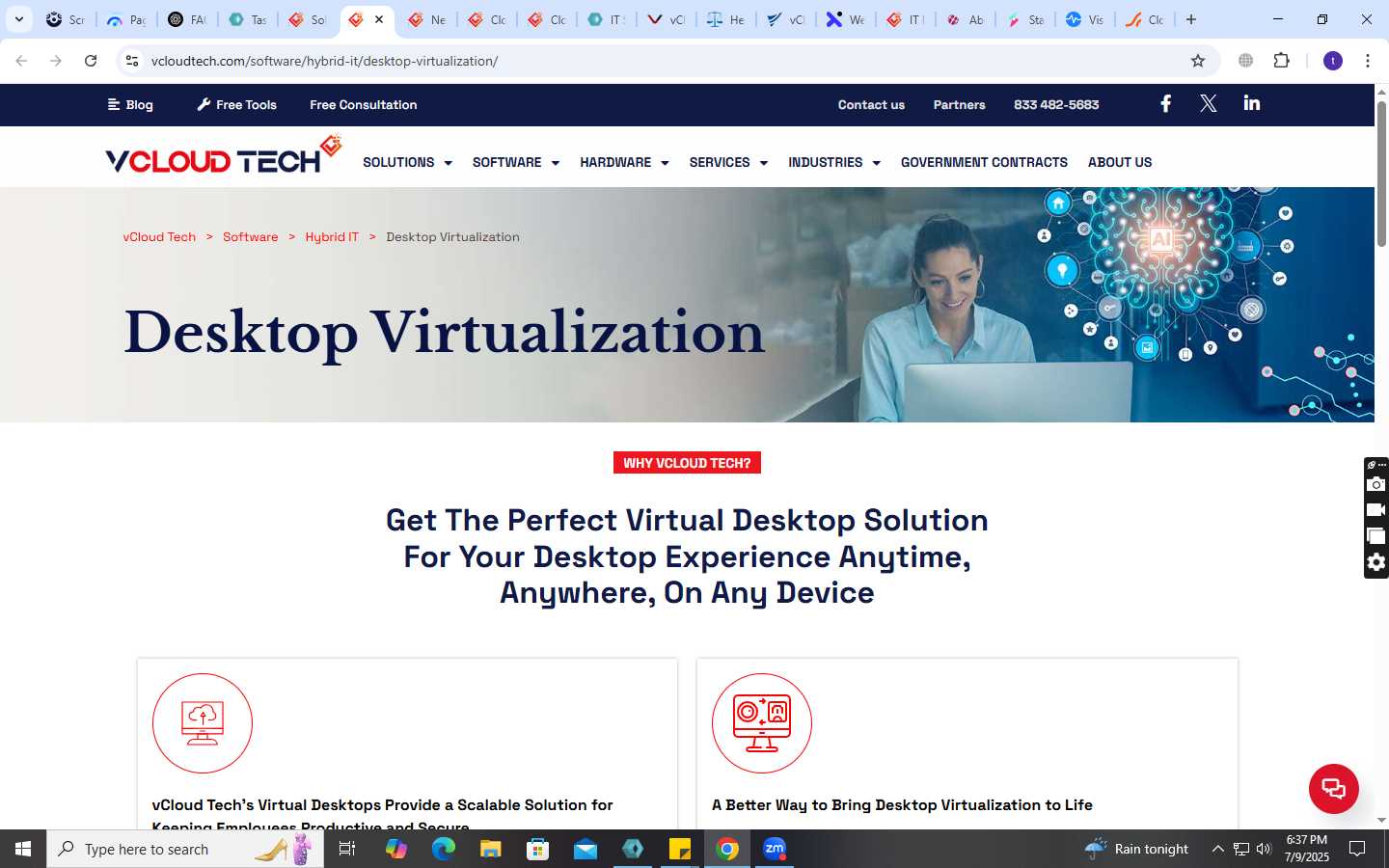Click the page vertical scrollbar thumb
The height and width of the screenshot is (868, 1389).
(1381, 174)
